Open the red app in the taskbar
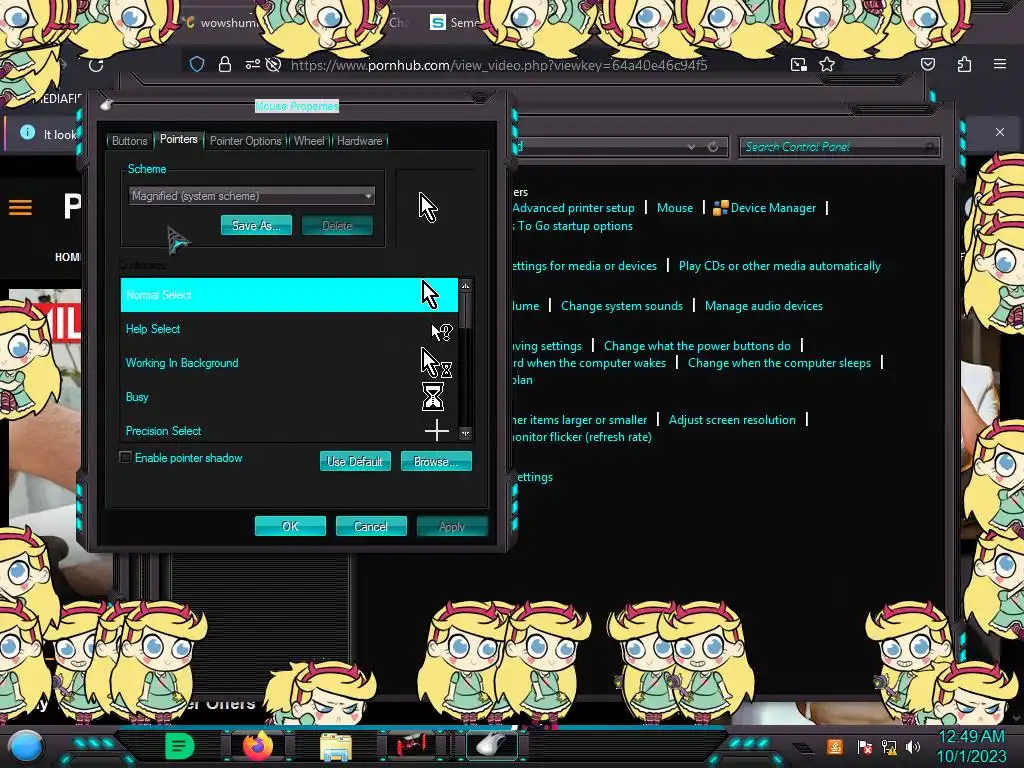This screenshot has width=1024, height=768. pos(412,745)
